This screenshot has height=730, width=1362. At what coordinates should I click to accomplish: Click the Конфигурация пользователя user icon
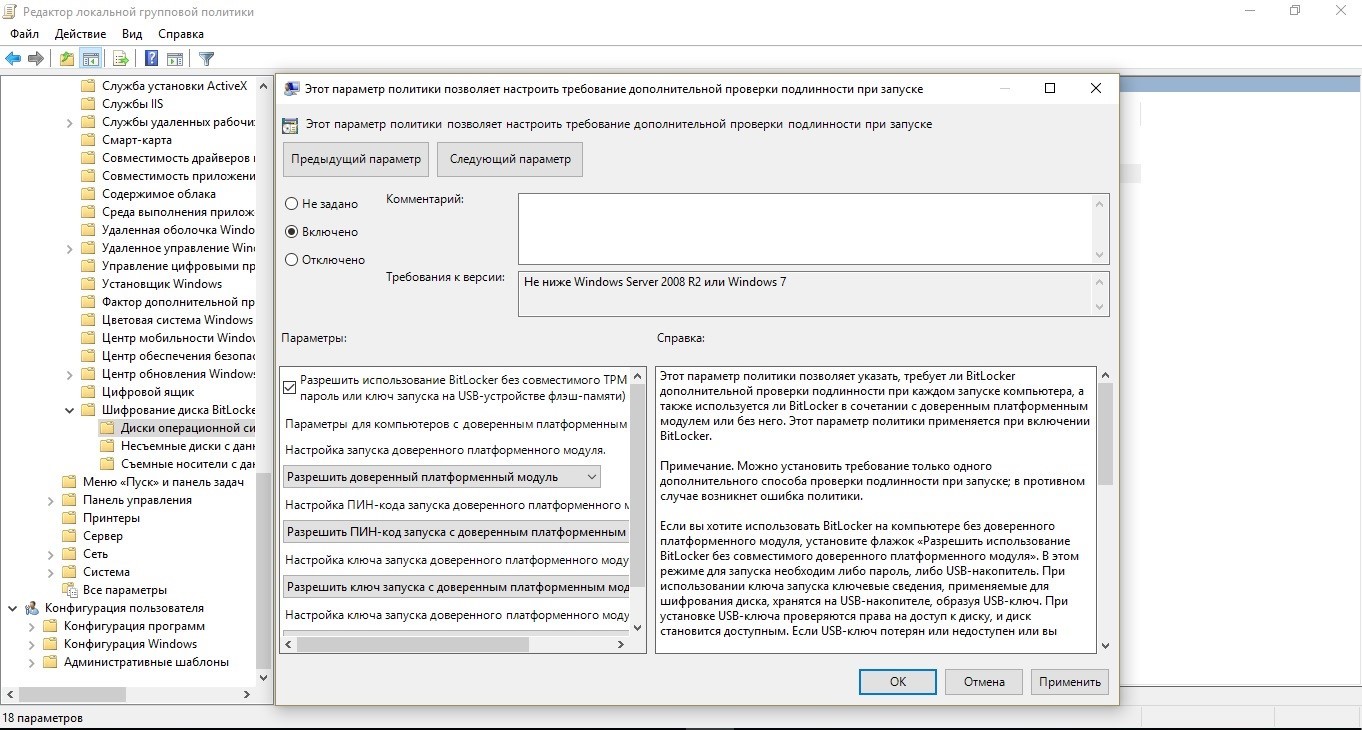32,608
